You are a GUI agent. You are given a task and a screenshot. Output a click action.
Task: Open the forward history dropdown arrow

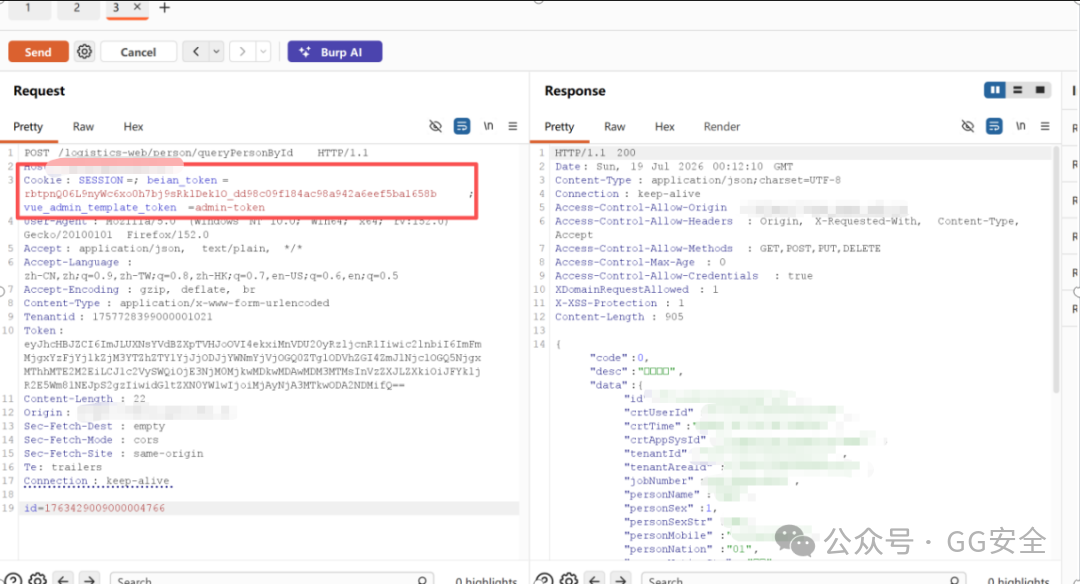pos(263,52)
